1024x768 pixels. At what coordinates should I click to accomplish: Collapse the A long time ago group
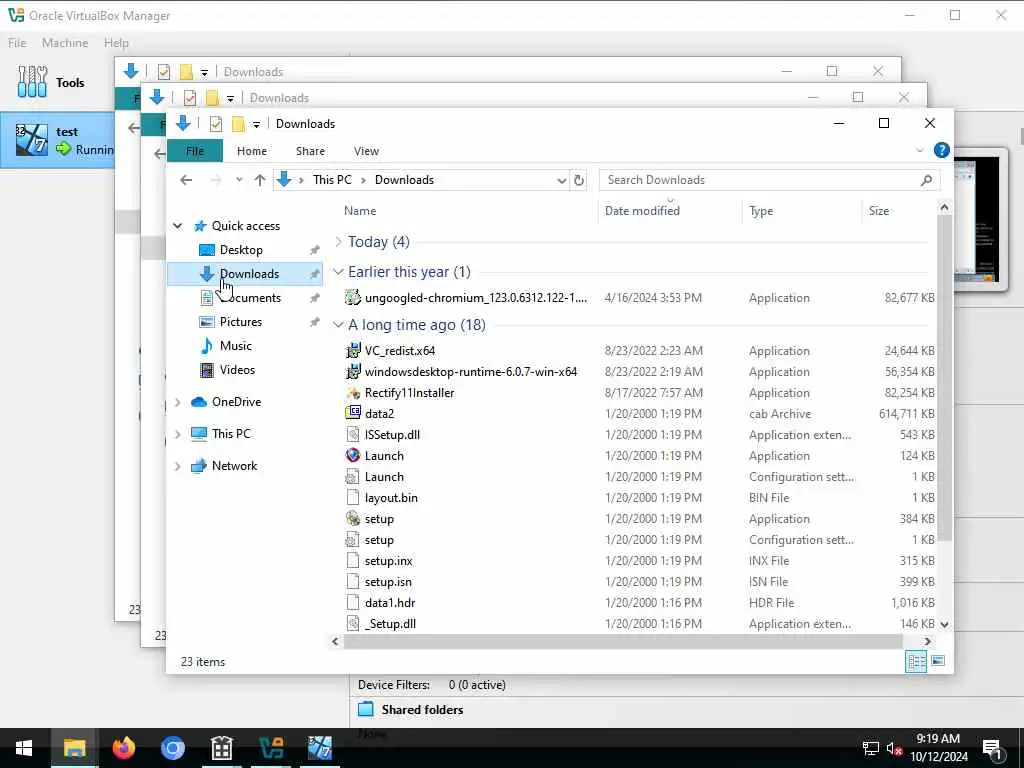tap(338, 325)
